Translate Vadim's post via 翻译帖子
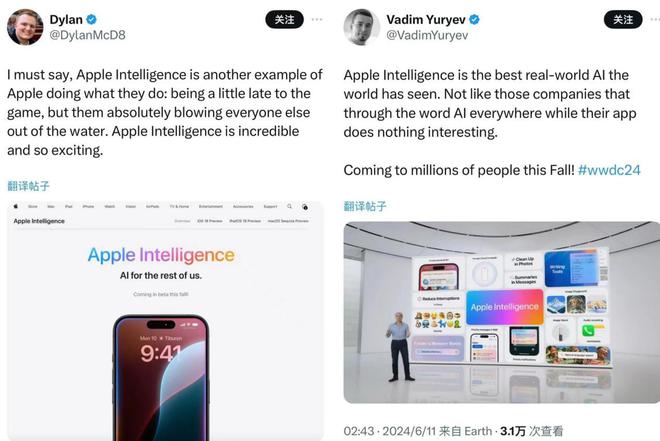 pyautogui.click(x=365, y=206)
